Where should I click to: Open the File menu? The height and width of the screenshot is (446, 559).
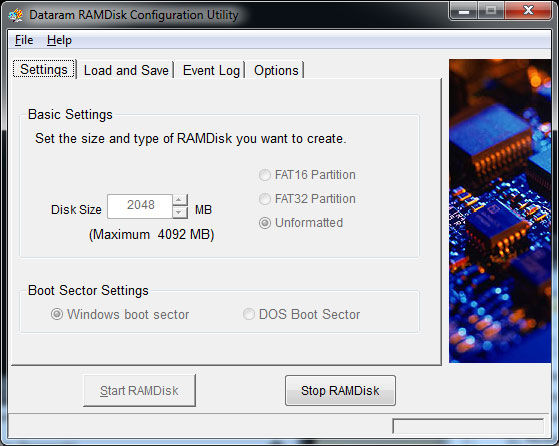(x=24, y=40)
